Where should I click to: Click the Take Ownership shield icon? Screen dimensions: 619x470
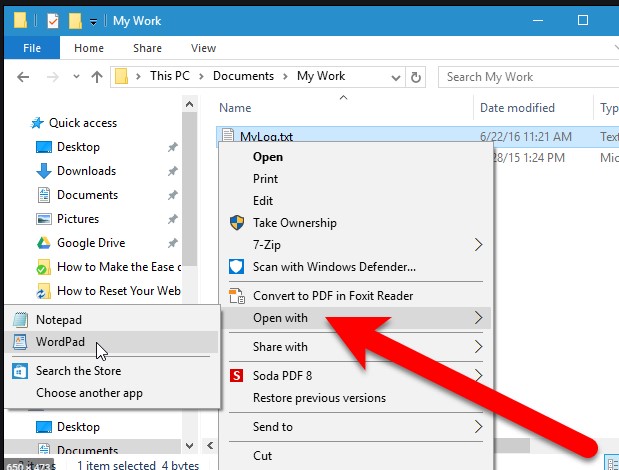pos(237,223)
